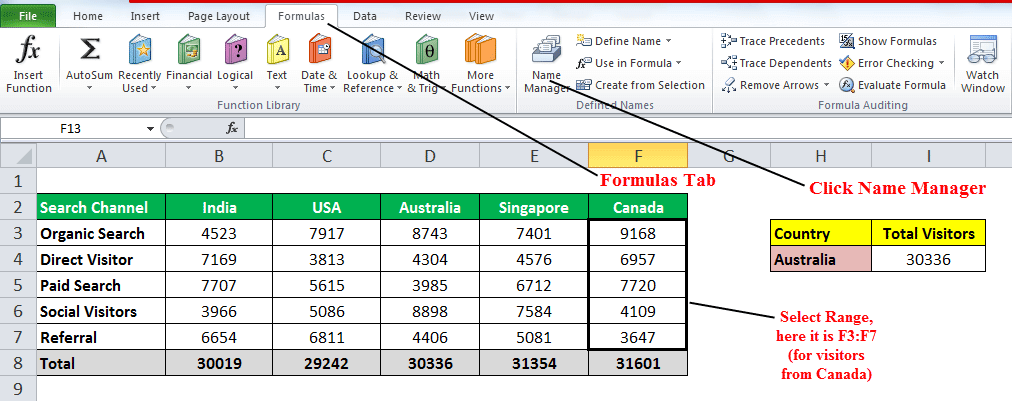
Task: Select row 5 header
Action: 18,285
